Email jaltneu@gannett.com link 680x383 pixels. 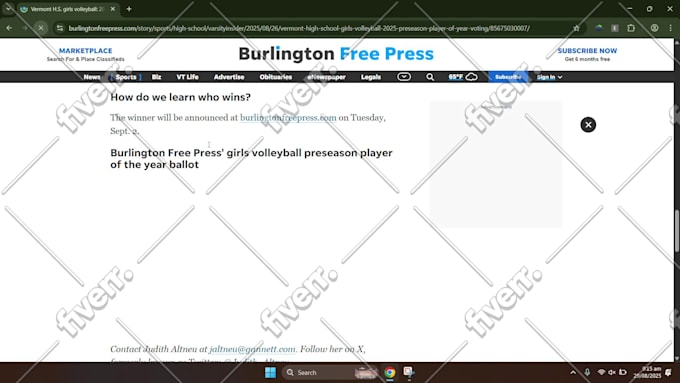click(x=252, y=349)
